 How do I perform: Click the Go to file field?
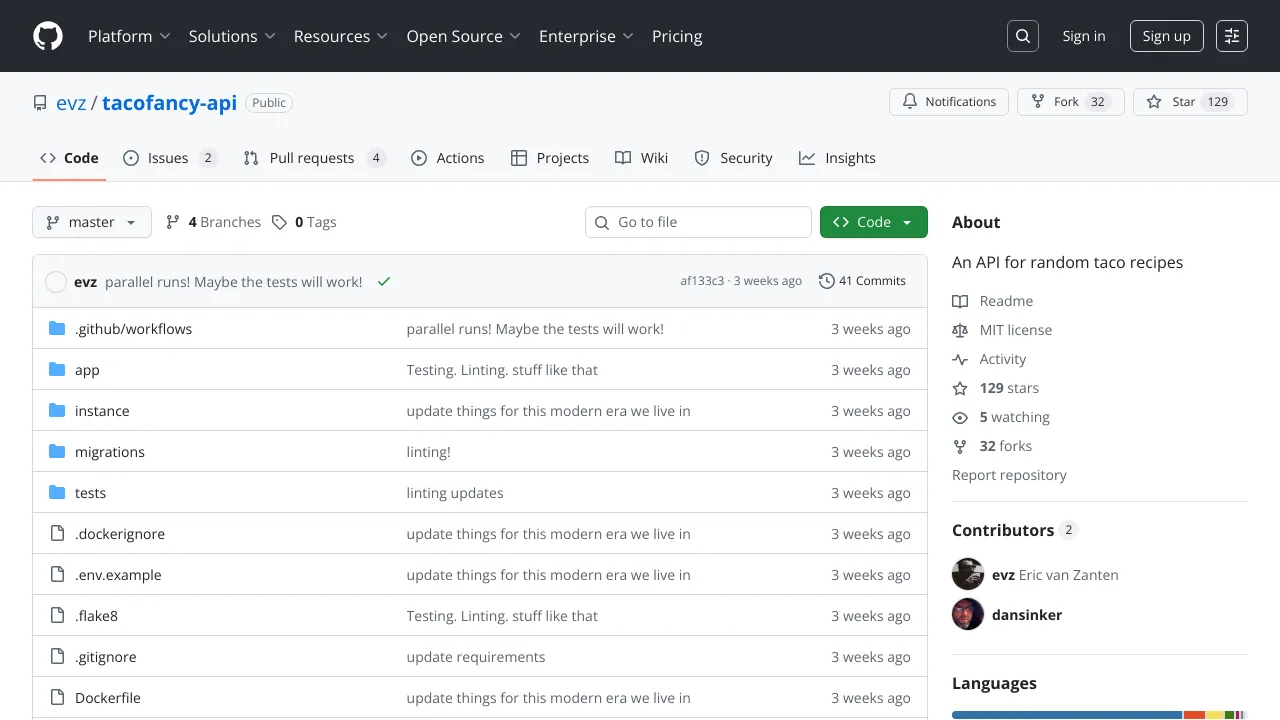pyautogui.click(x=698, y=222)
